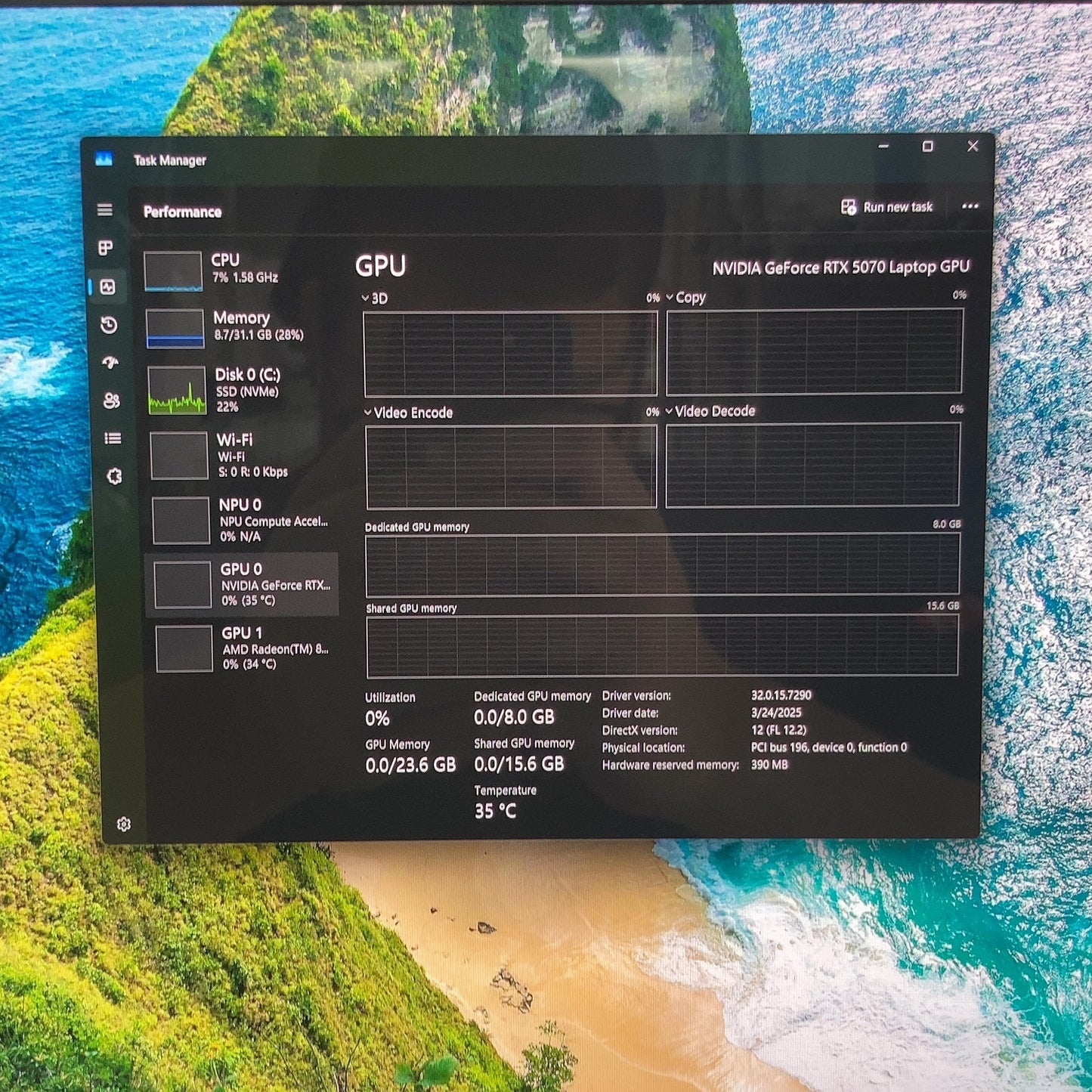Image resolution: width=1092 pixels, height=1092 pixels.
Task: Maximize the Task Manager window
Action: 927,146
